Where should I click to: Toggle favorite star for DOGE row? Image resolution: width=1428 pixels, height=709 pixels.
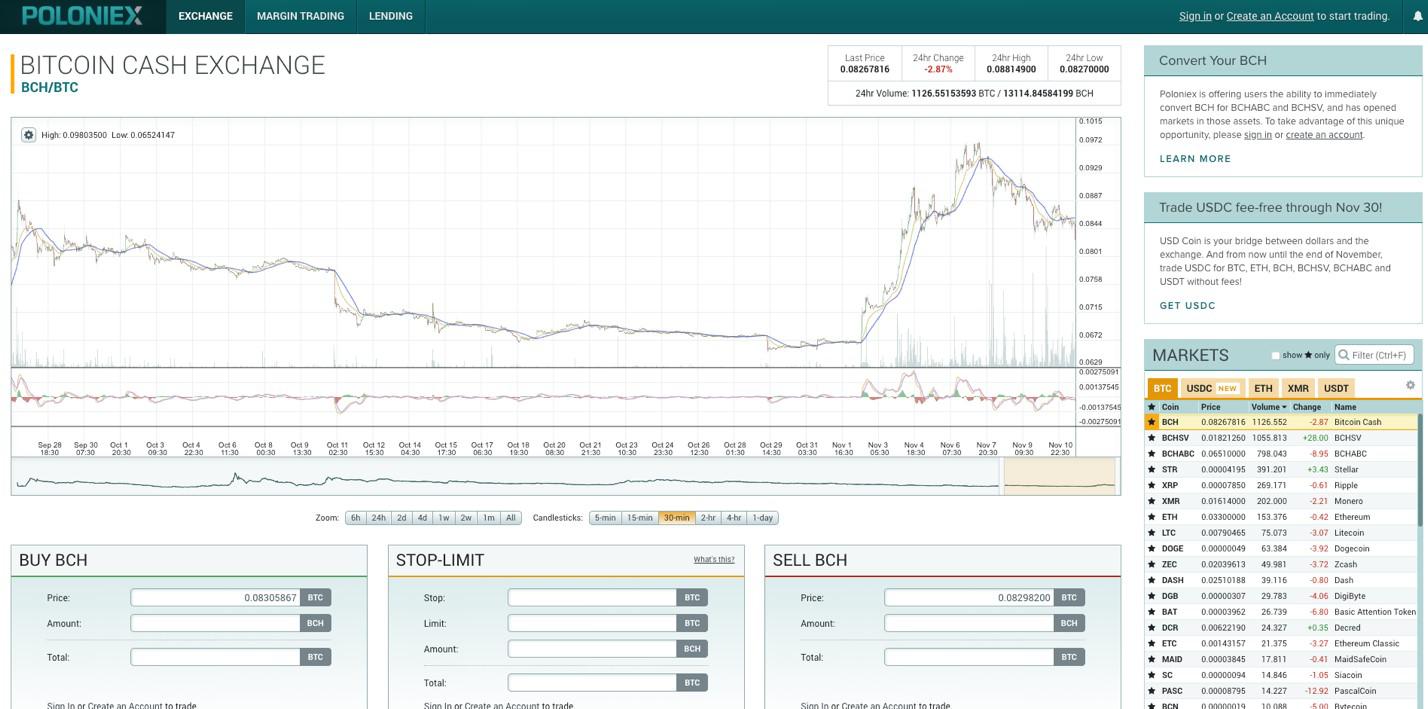(1151, 548)
